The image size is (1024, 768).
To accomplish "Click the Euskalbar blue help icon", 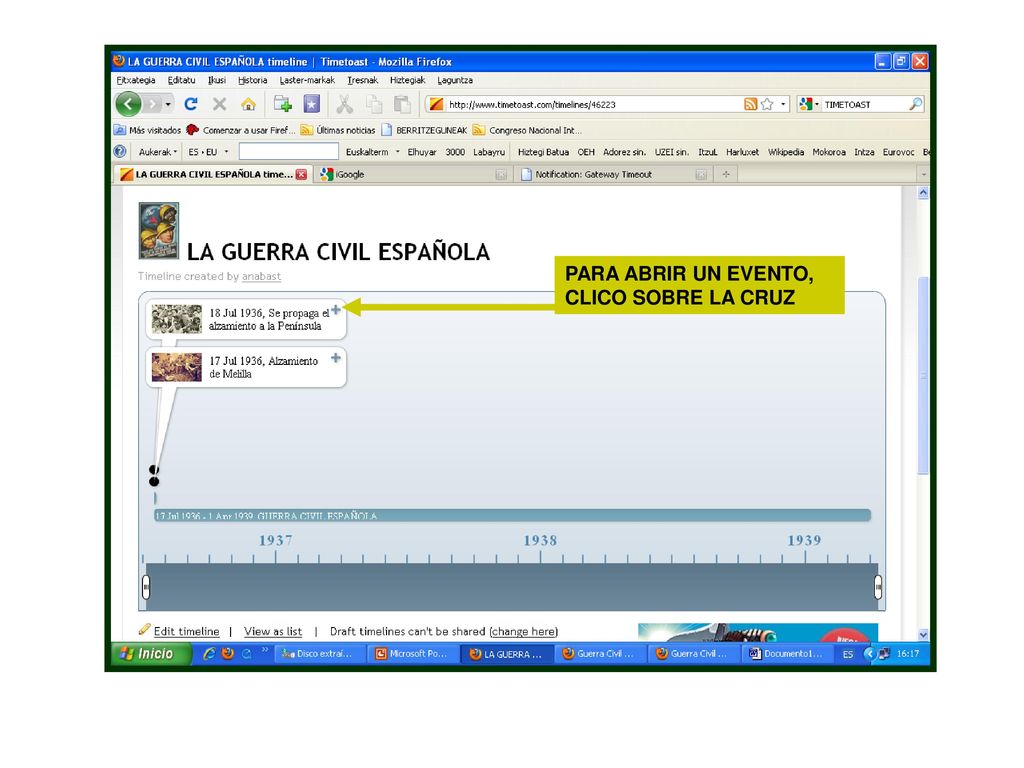I will point(120,152).
